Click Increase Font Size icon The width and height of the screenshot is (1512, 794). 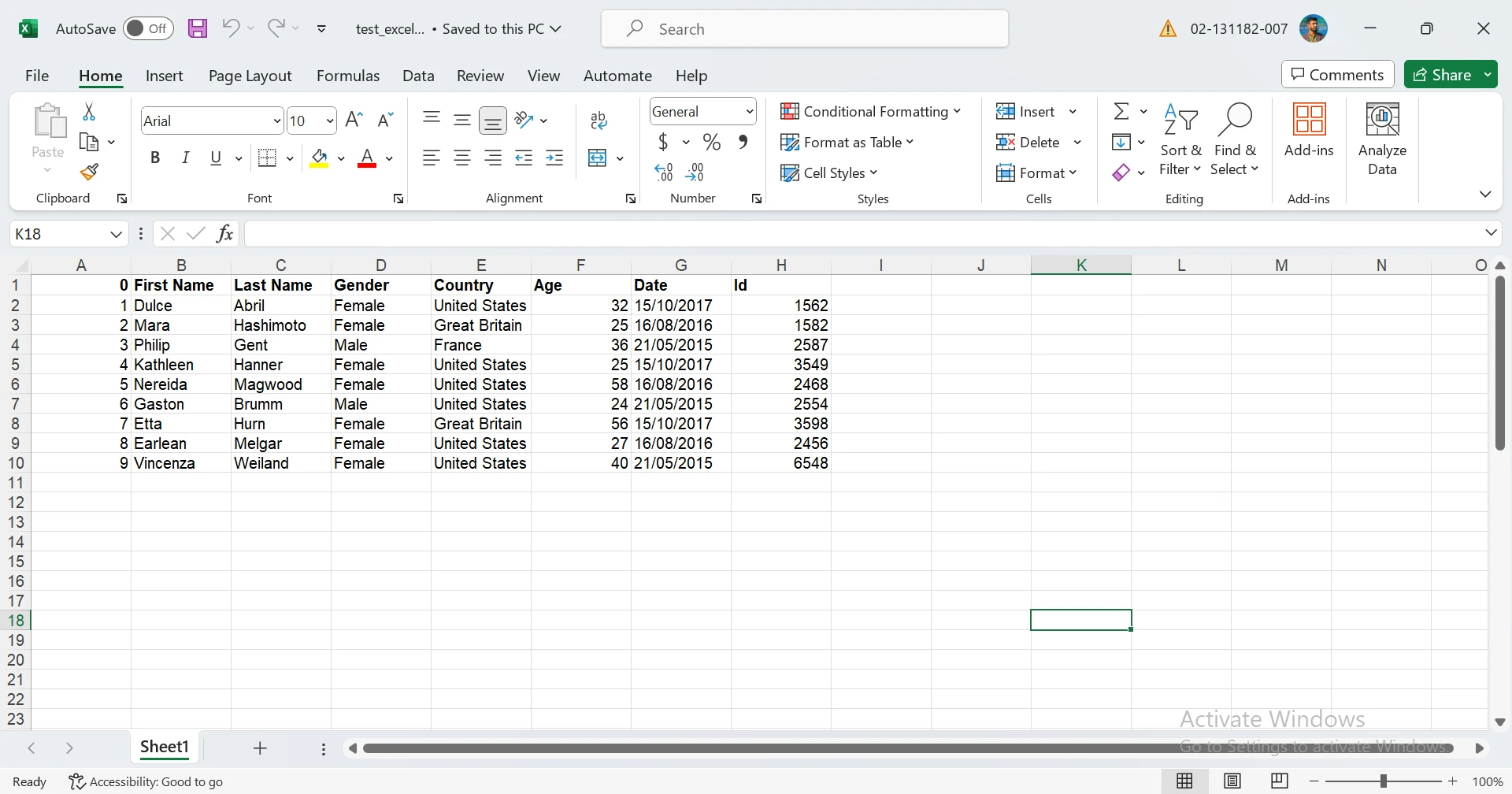[354, 120]
